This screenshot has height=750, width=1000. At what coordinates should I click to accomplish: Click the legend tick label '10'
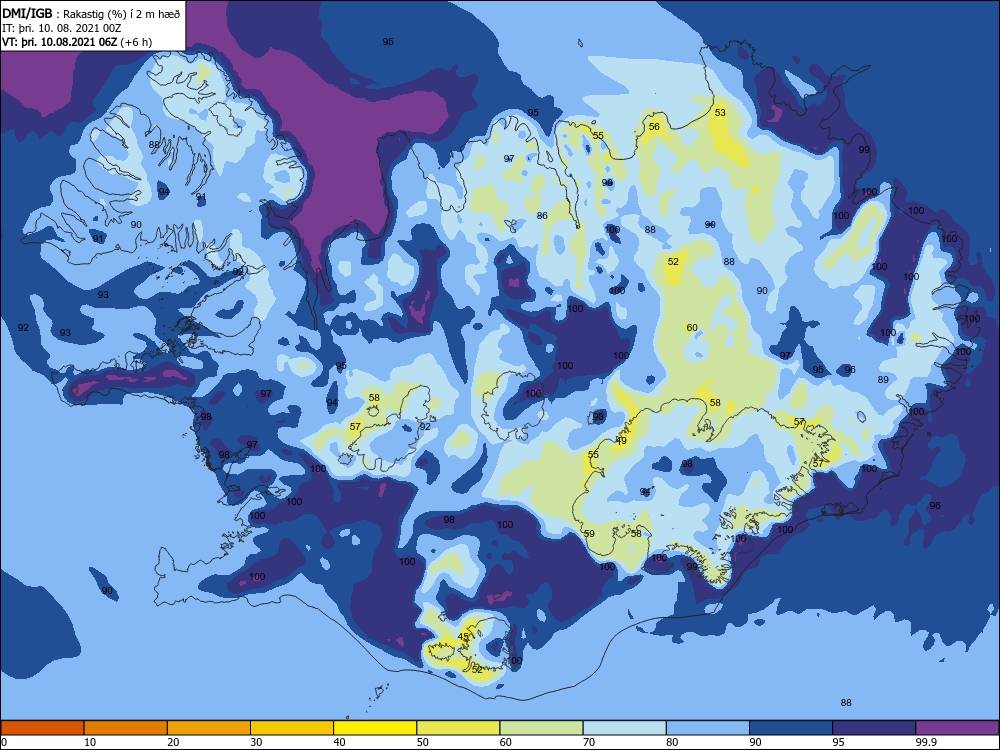pyautogui.click(x=90, y=742)
